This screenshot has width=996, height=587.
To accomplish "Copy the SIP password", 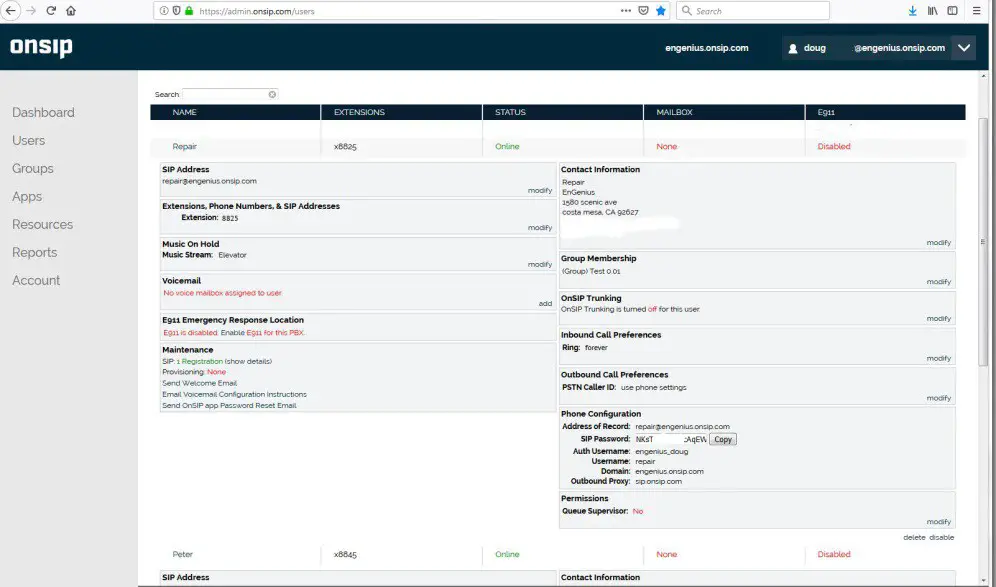I will pyautogui.click(x=723, y=439).
